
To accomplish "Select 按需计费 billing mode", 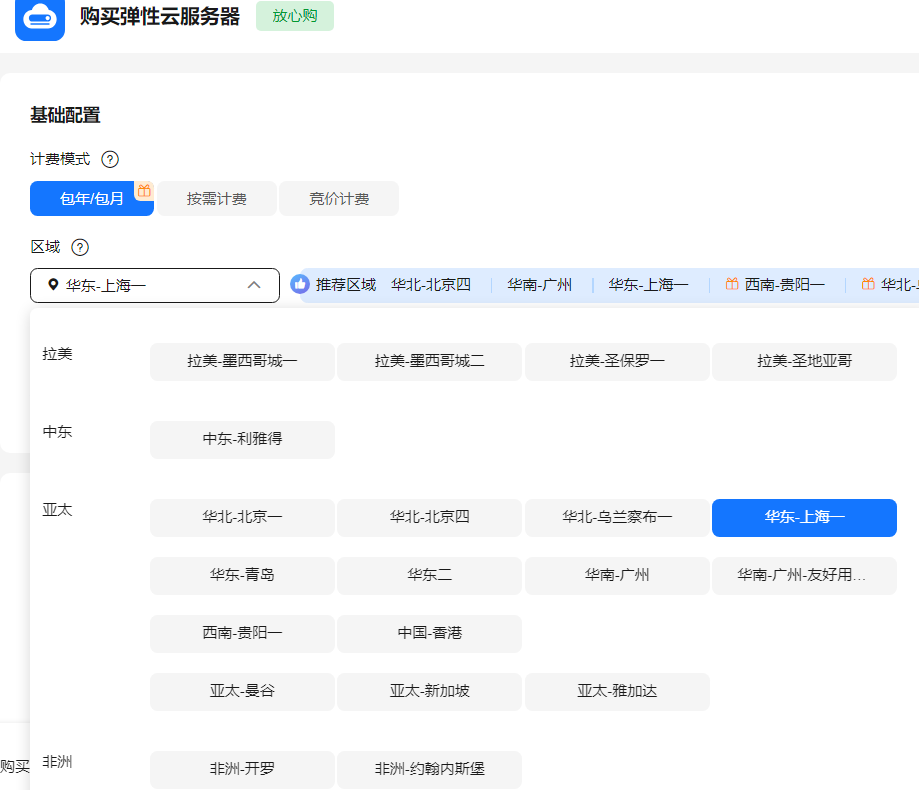I will 217,199.
